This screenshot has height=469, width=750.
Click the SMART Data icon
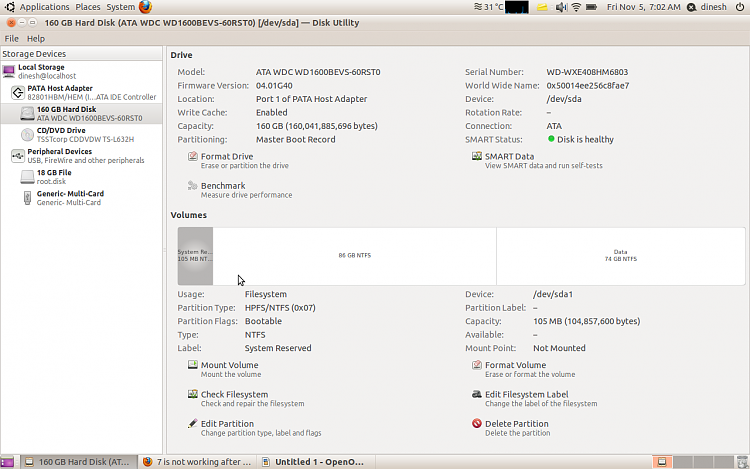point(476,156)
